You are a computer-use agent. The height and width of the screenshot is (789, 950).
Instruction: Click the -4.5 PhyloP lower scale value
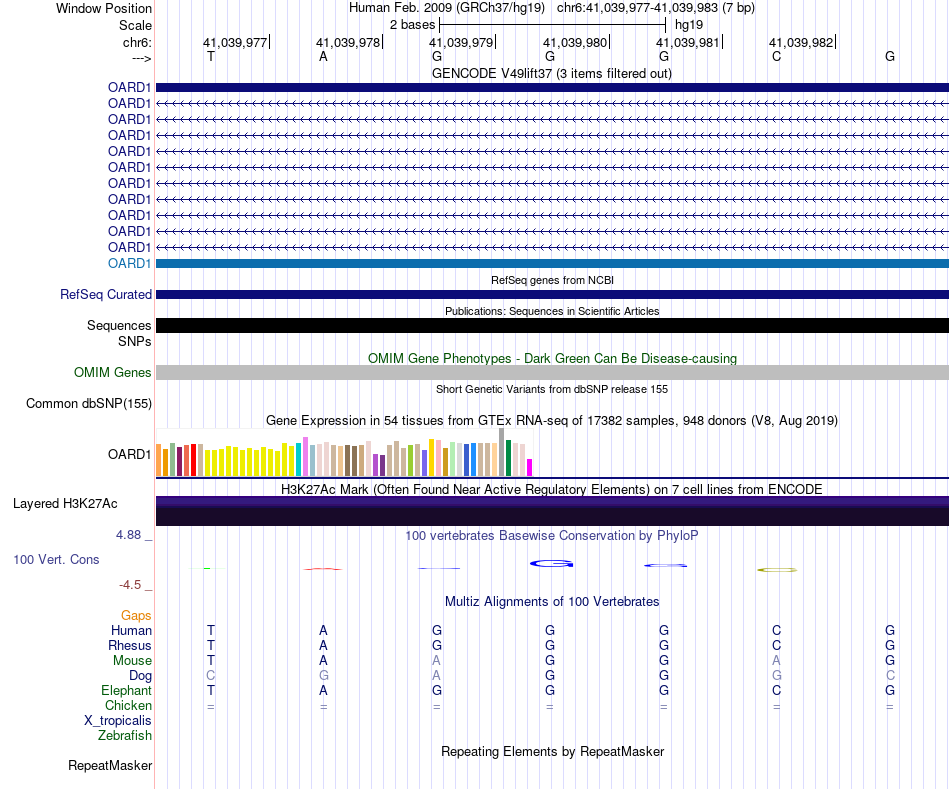pyautogui.click(x=130, y=585)
